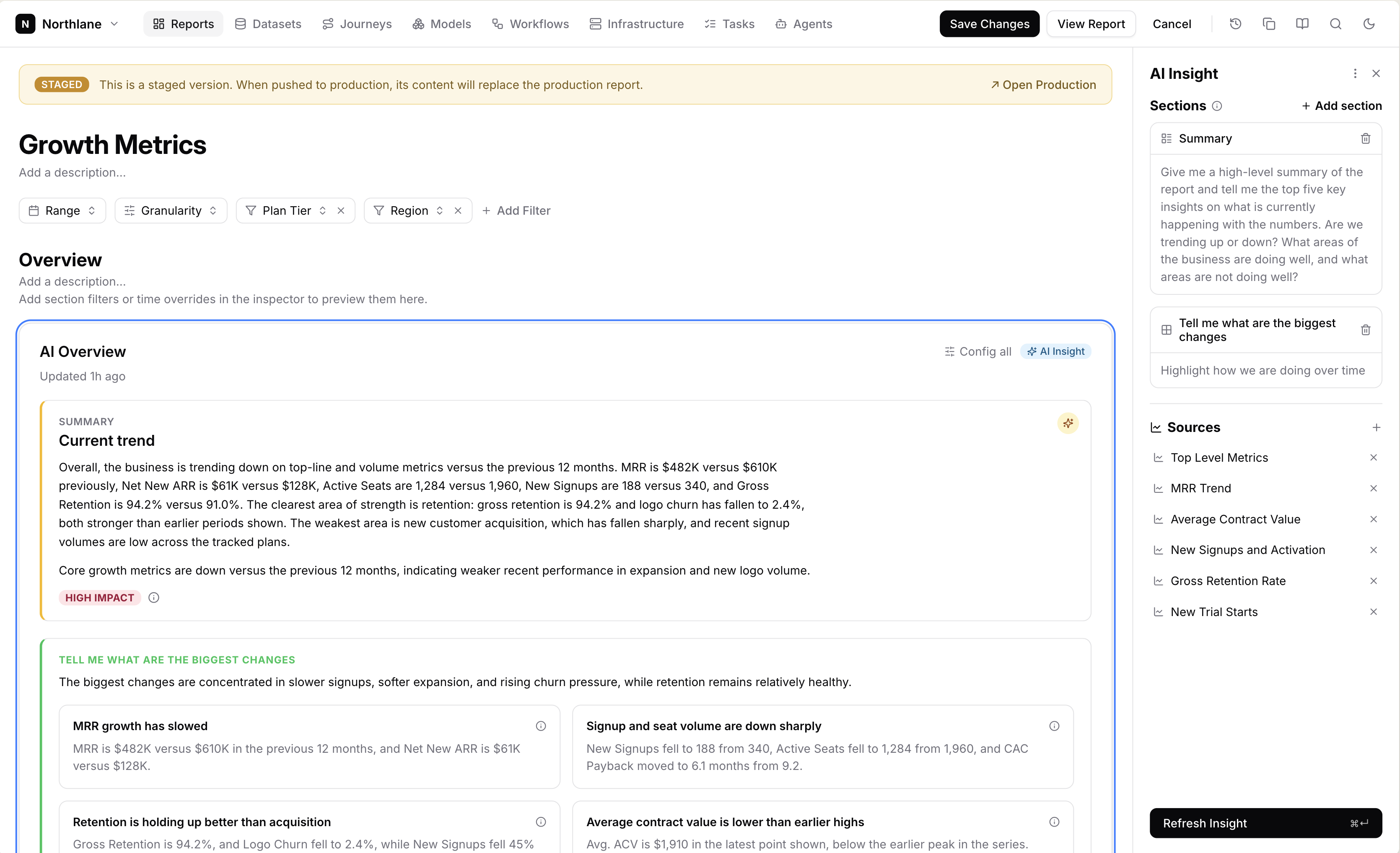Edit the Growth Metrics report description
The width and height of the screenshot is (1400, 853).
[x=72, y=172]
